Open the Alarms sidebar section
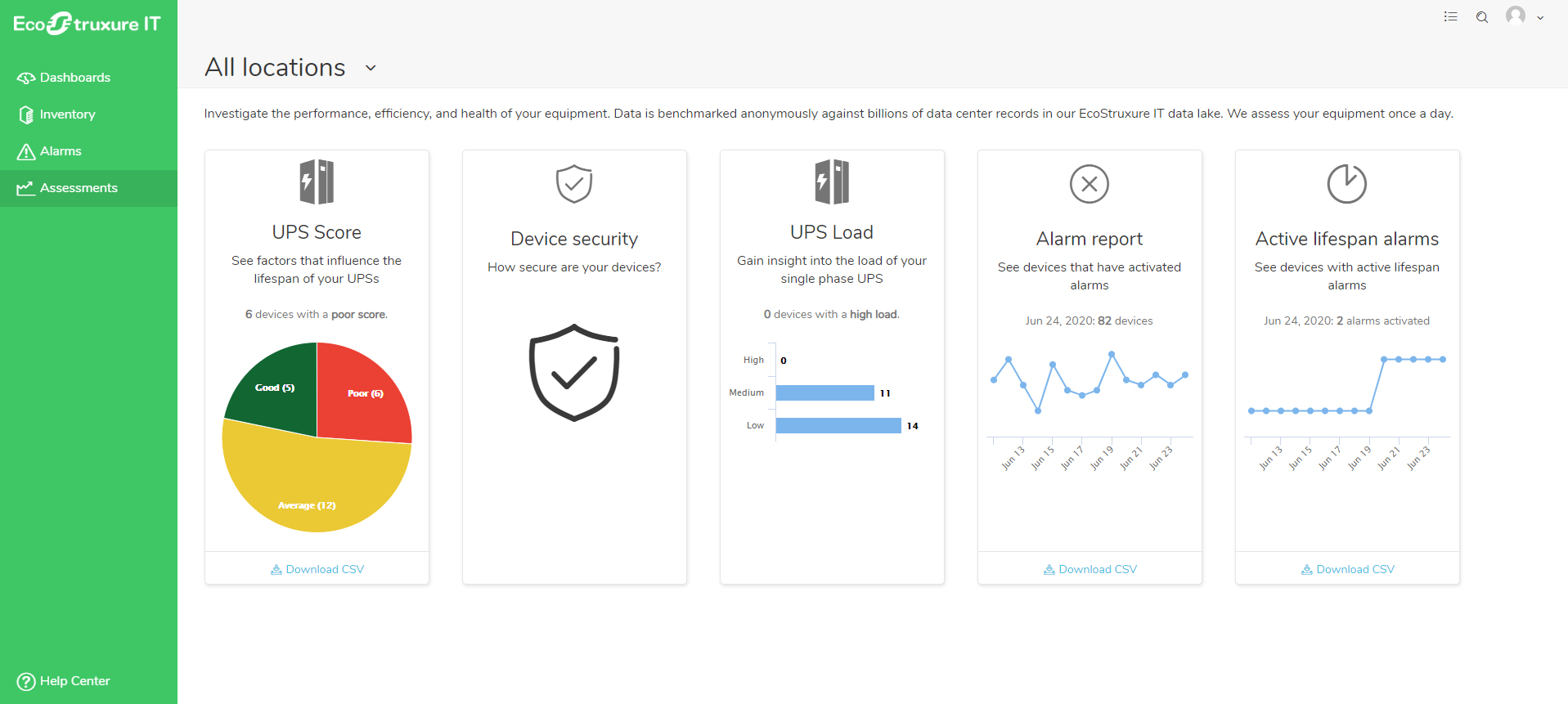This screenshot has height=704, width=1568. [x=61, y=151]
